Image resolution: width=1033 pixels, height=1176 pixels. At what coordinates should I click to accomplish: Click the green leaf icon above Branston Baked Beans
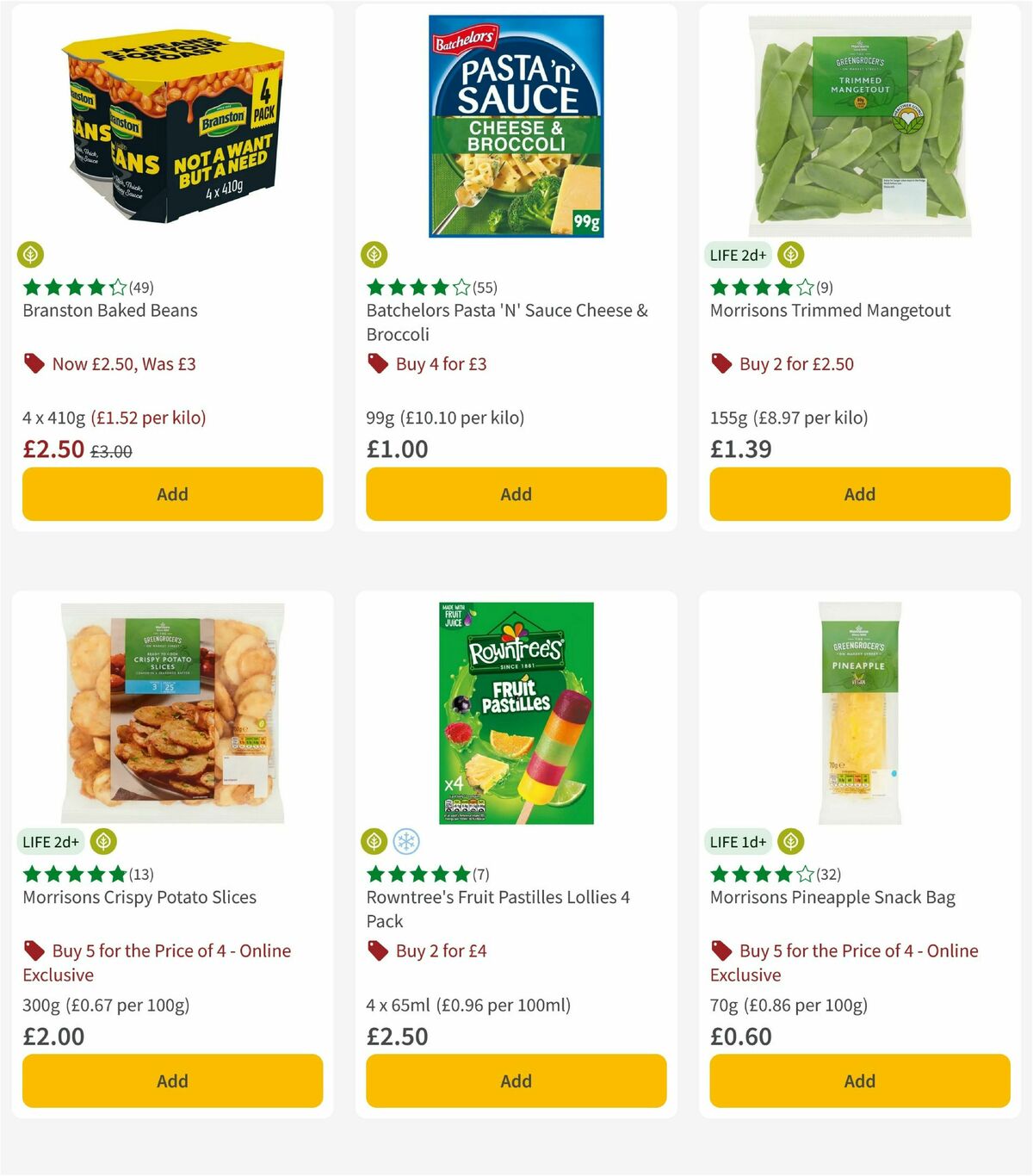coord(31,254)
